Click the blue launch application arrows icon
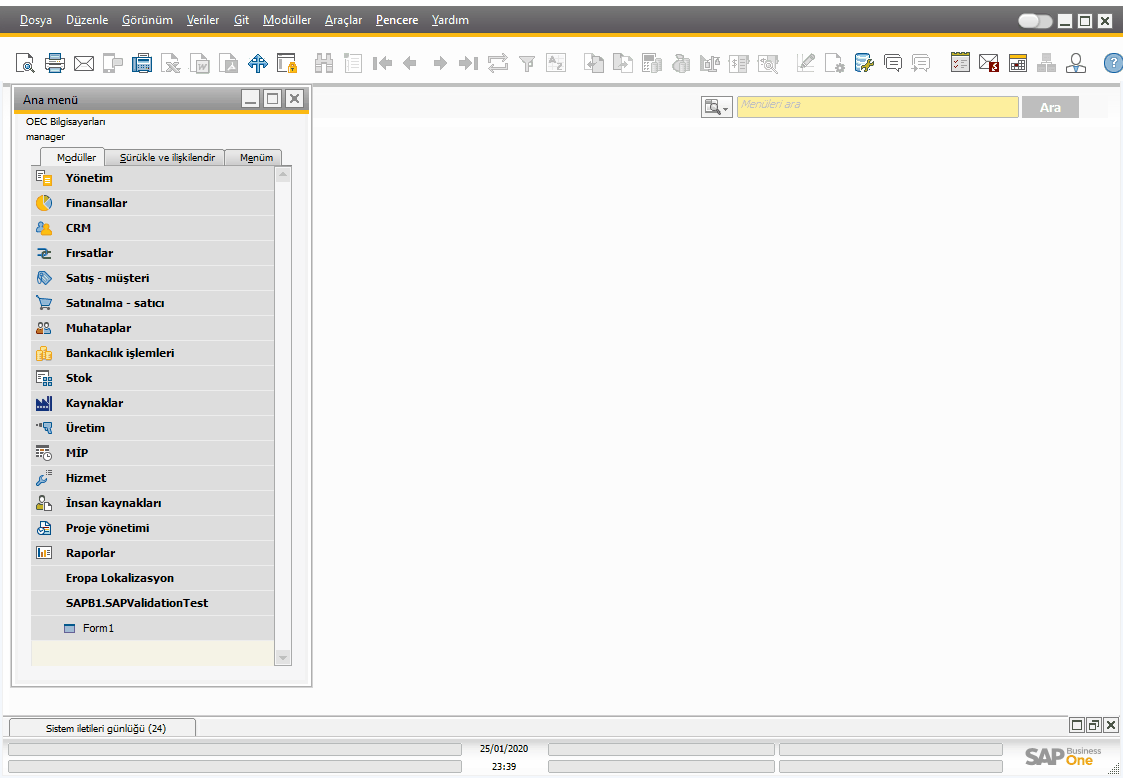Image resolution: width=1123 pixels, height=778 pixels. [258, 63]
